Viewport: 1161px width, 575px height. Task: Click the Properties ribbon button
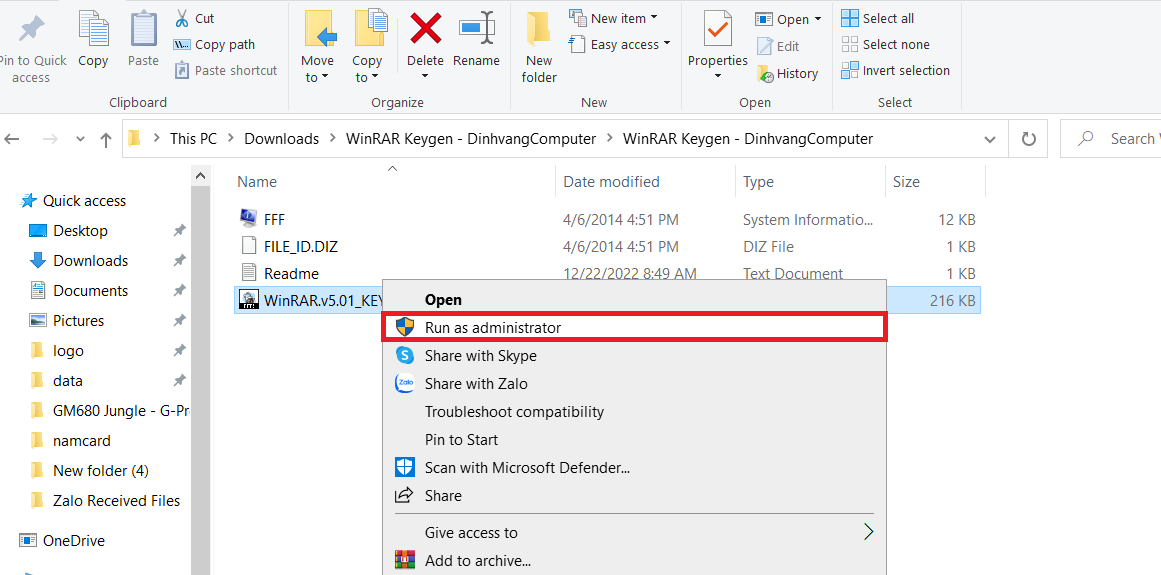click(x=717, y=37)
